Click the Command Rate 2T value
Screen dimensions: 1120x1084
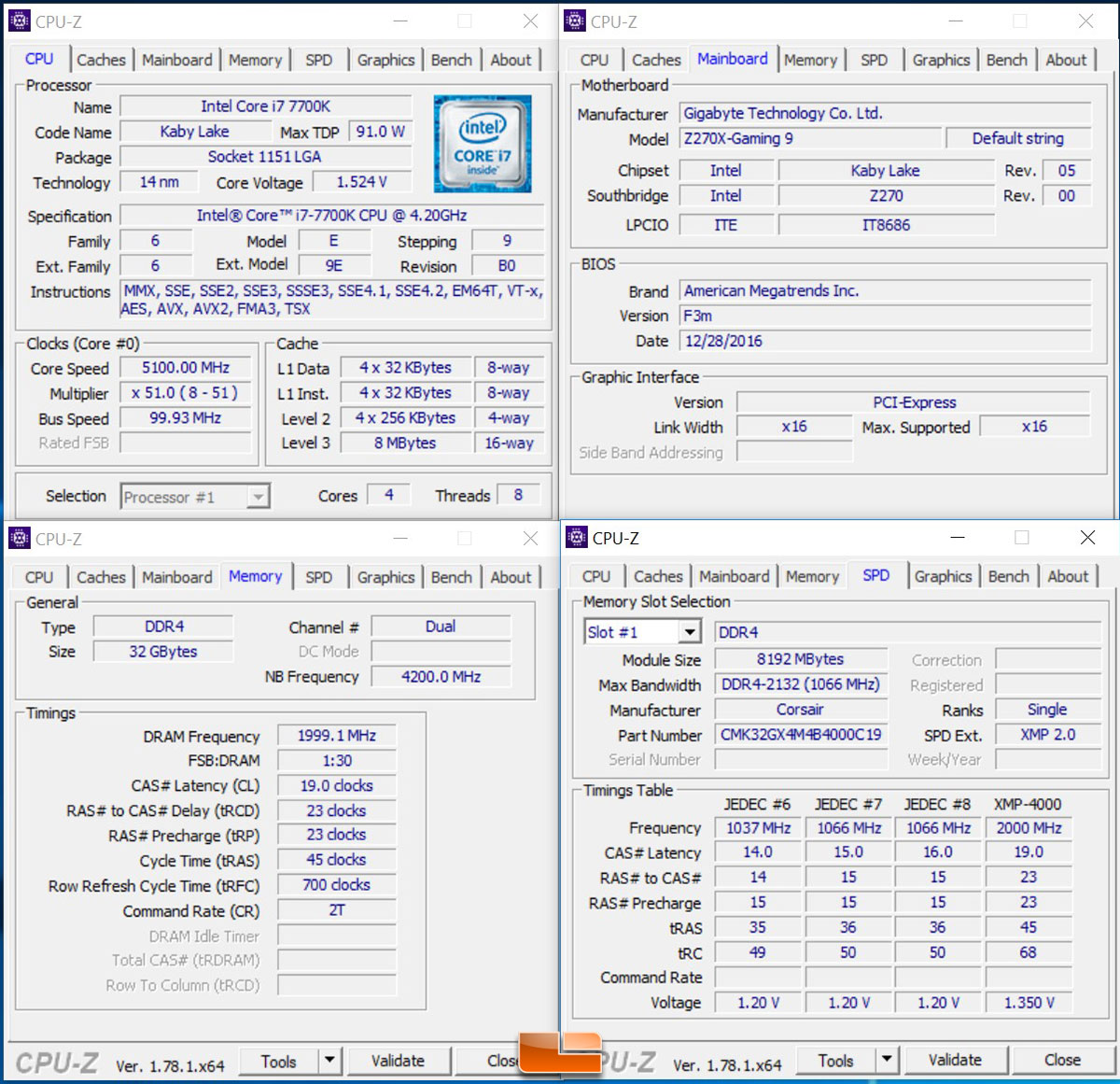337,910
